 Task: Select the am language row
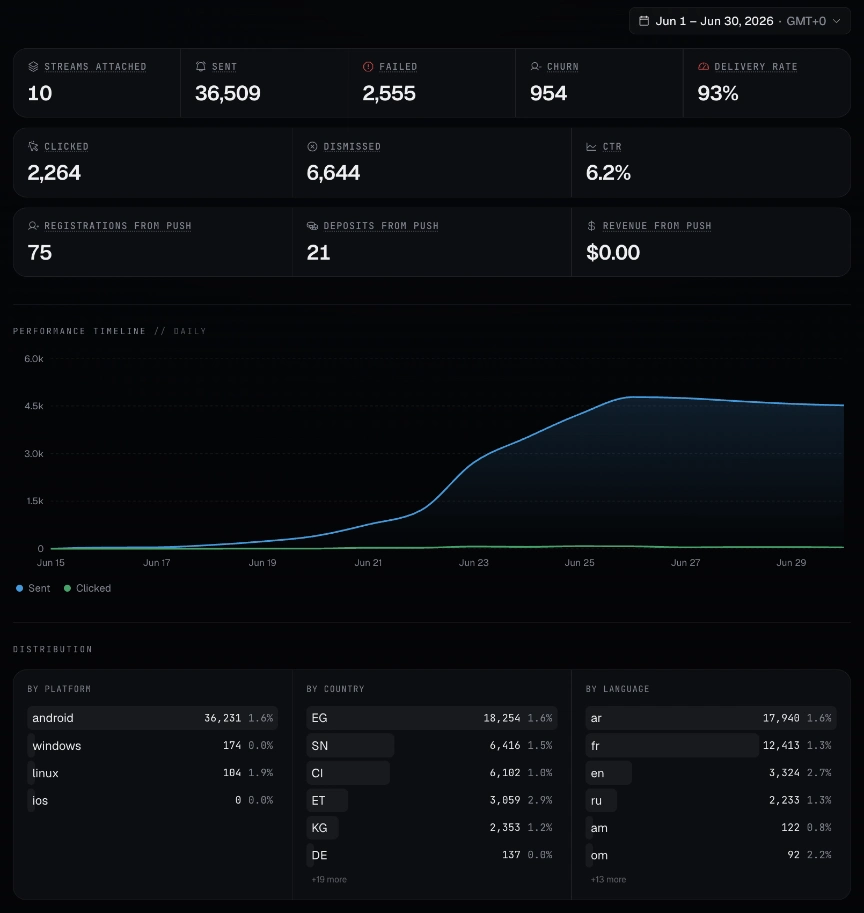pos(711,827)
